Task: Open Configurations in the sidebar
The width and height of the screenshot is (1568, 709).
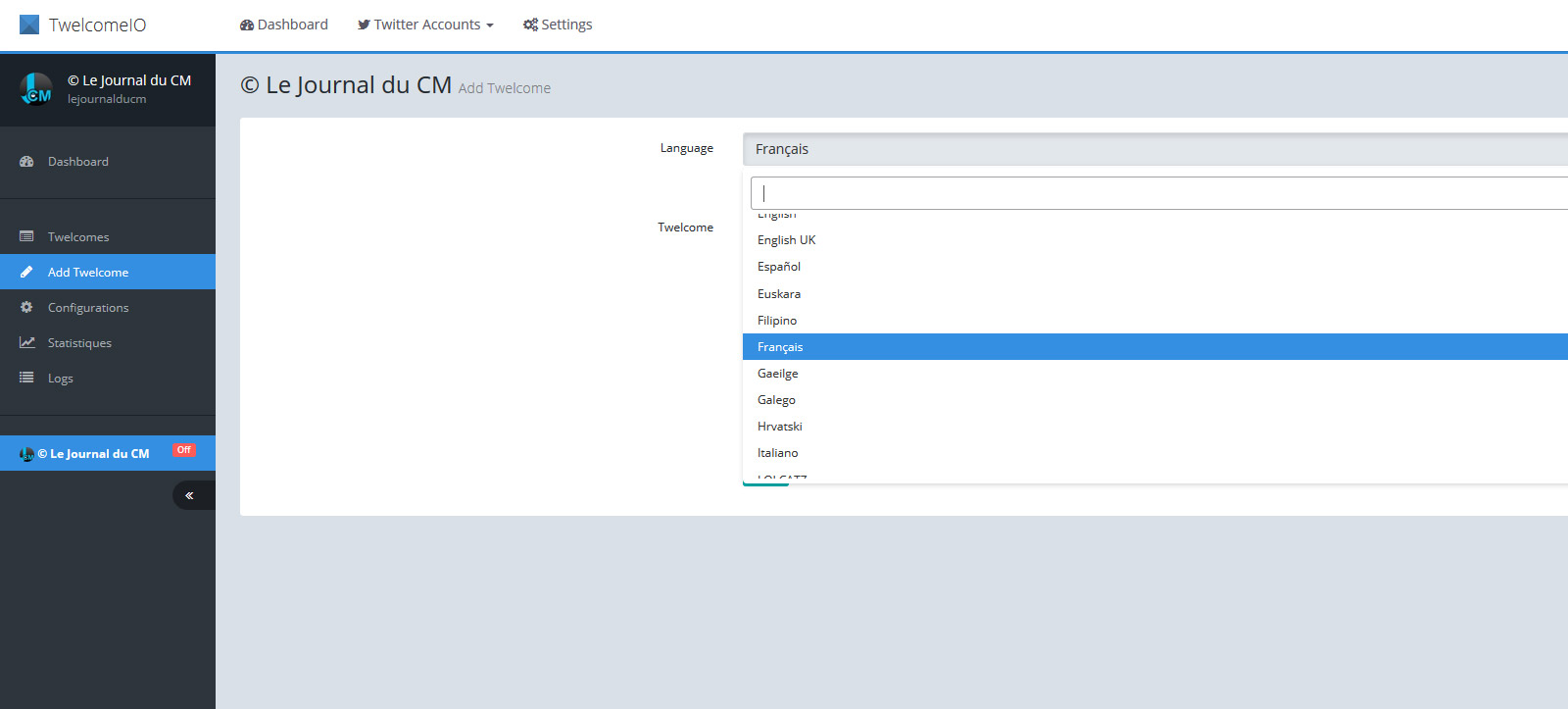Action: [x=108, y=307]
